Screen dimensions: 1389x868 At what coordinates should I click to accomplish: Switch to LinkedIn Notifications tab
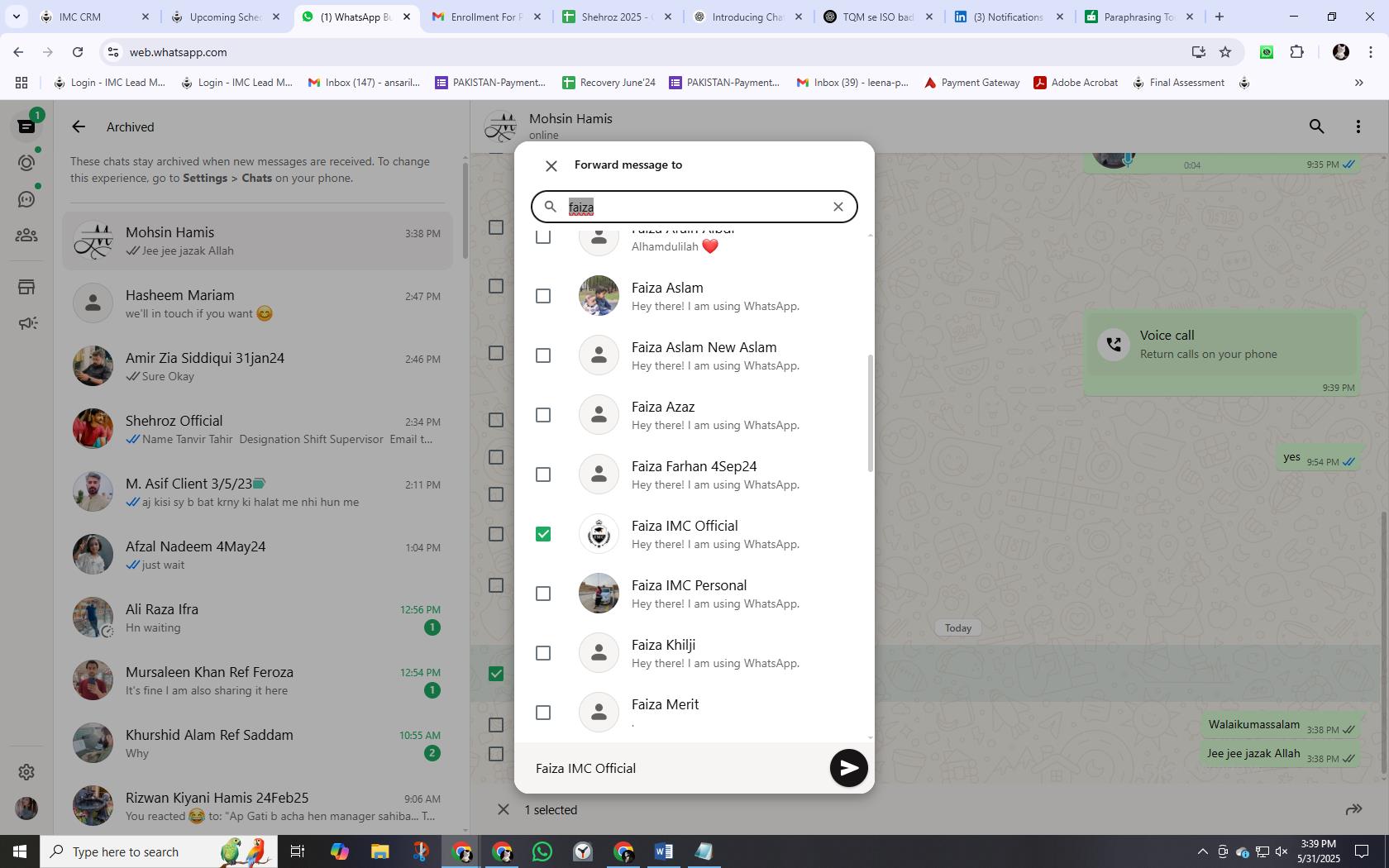[x=1008, y=17]
